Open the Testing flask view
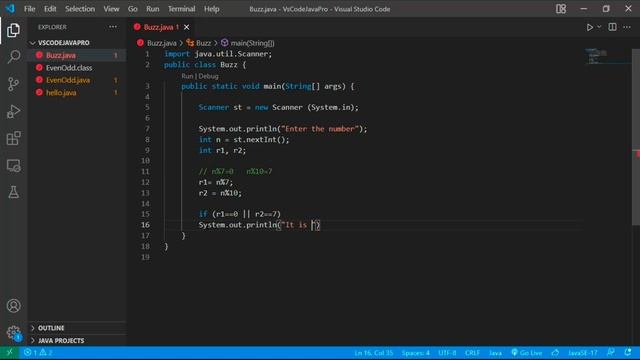 [13, 192]
